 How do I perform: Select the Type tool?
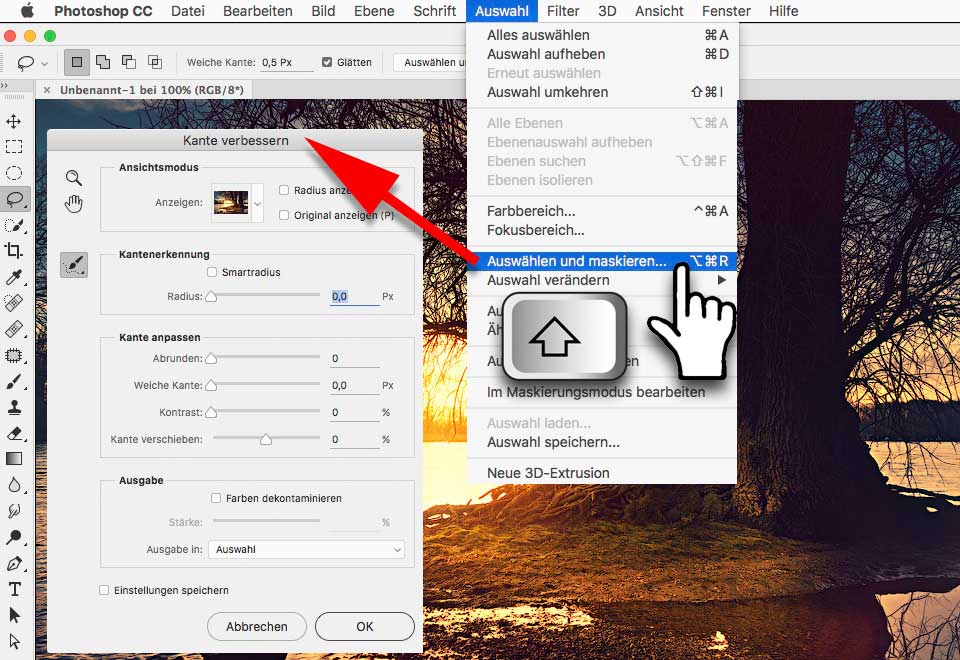tap(13, 589)
